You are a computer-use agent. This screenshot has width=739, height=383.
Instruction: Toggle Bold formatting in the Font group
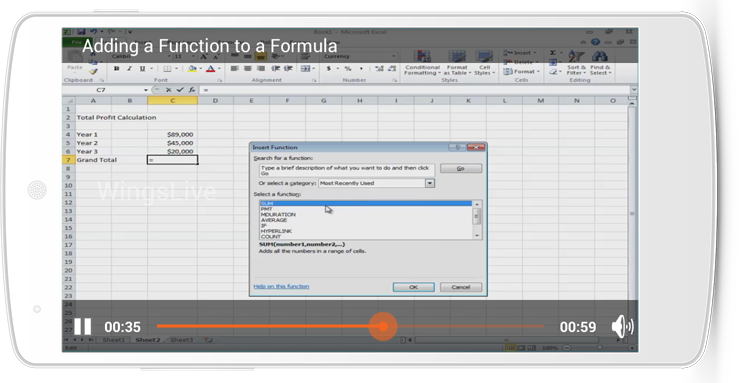tap(116, 69)
